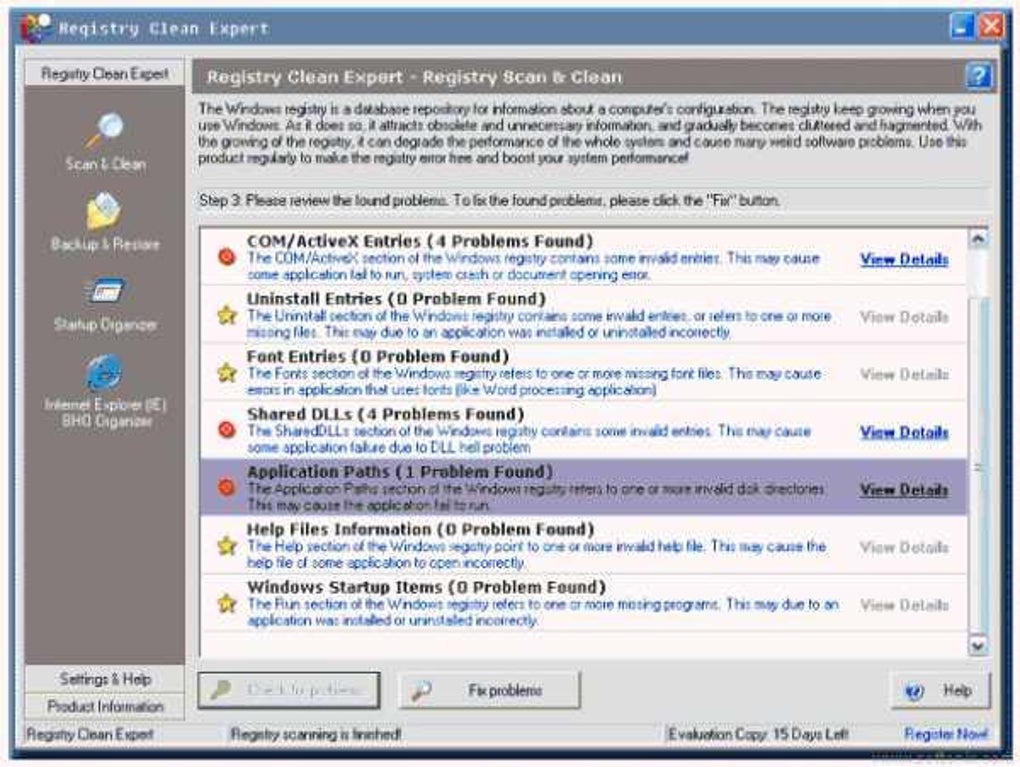Viewport: 1020px width, 767px height.
Task: Open the Product Information sidebar tab
Action: coord(105,706)
